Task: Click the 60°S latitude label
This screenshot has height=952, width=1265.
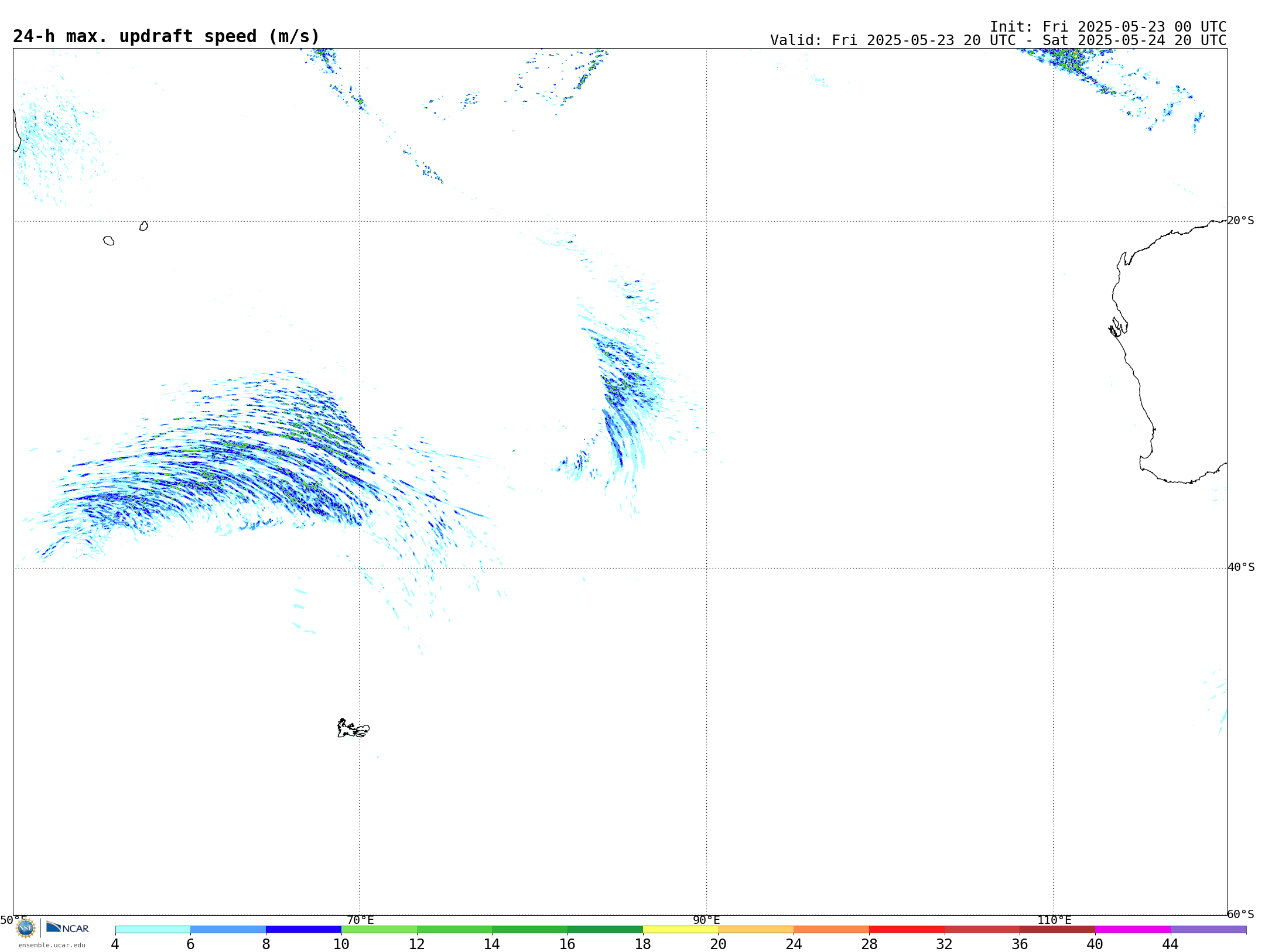Action: point(1241,914)
